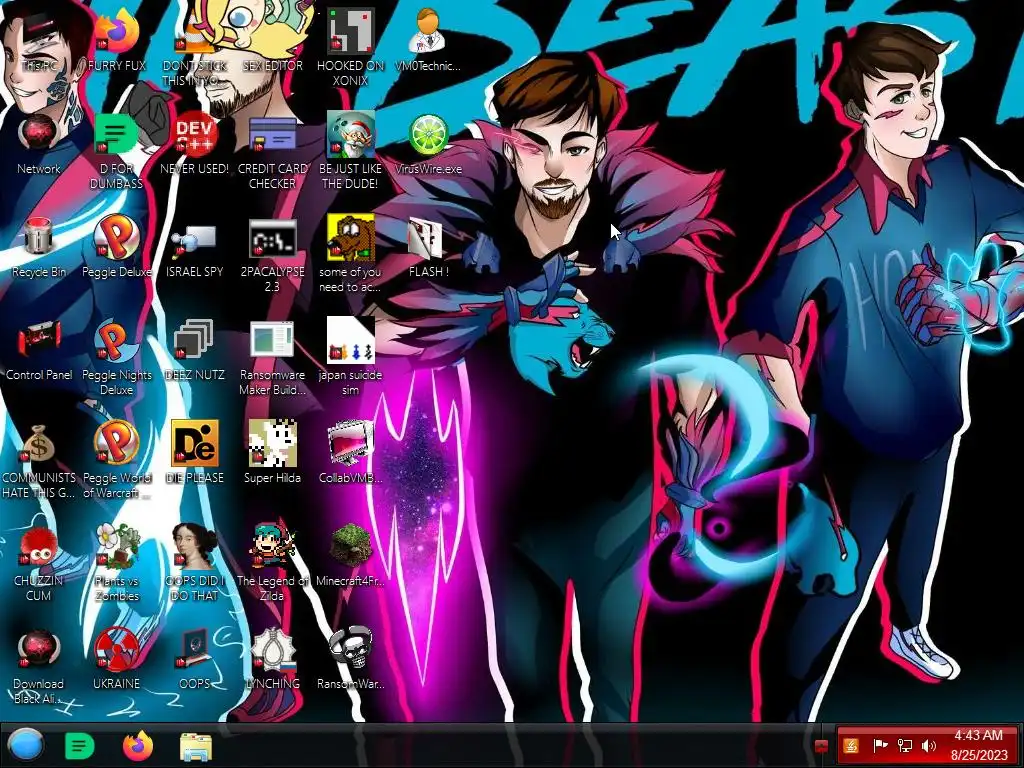1024x768 pixels.
Task: Open the Network desktop icon
Action: pyautogui.click(x=38, y=144)
